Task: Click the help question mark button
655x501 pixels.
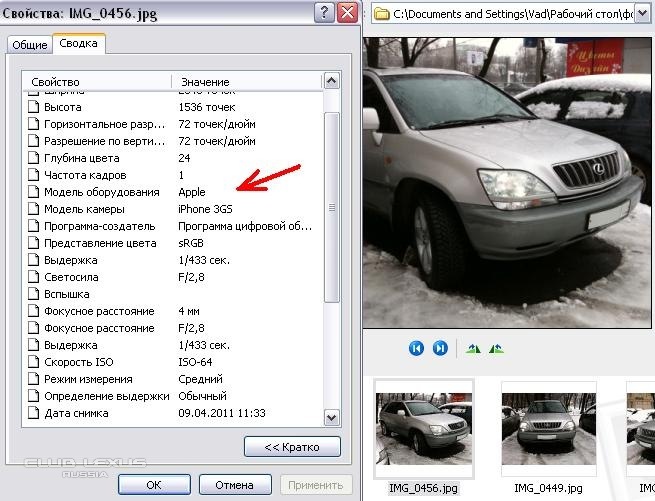Action: pyautogui.click(x=324, y=13)
